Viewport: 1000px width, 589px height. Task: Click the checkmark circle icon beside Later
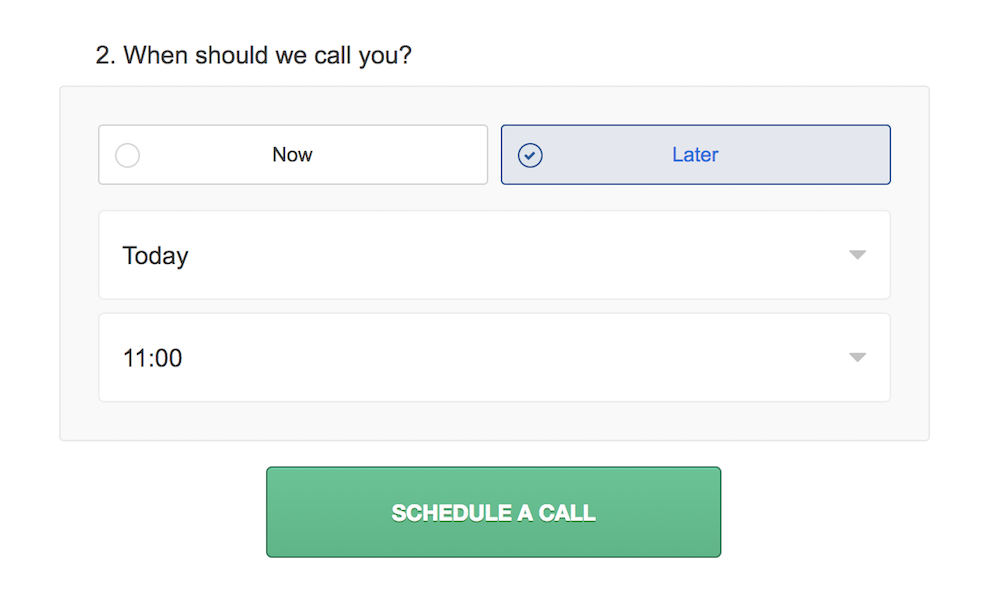pyautogui.click(x=530, y=155)
